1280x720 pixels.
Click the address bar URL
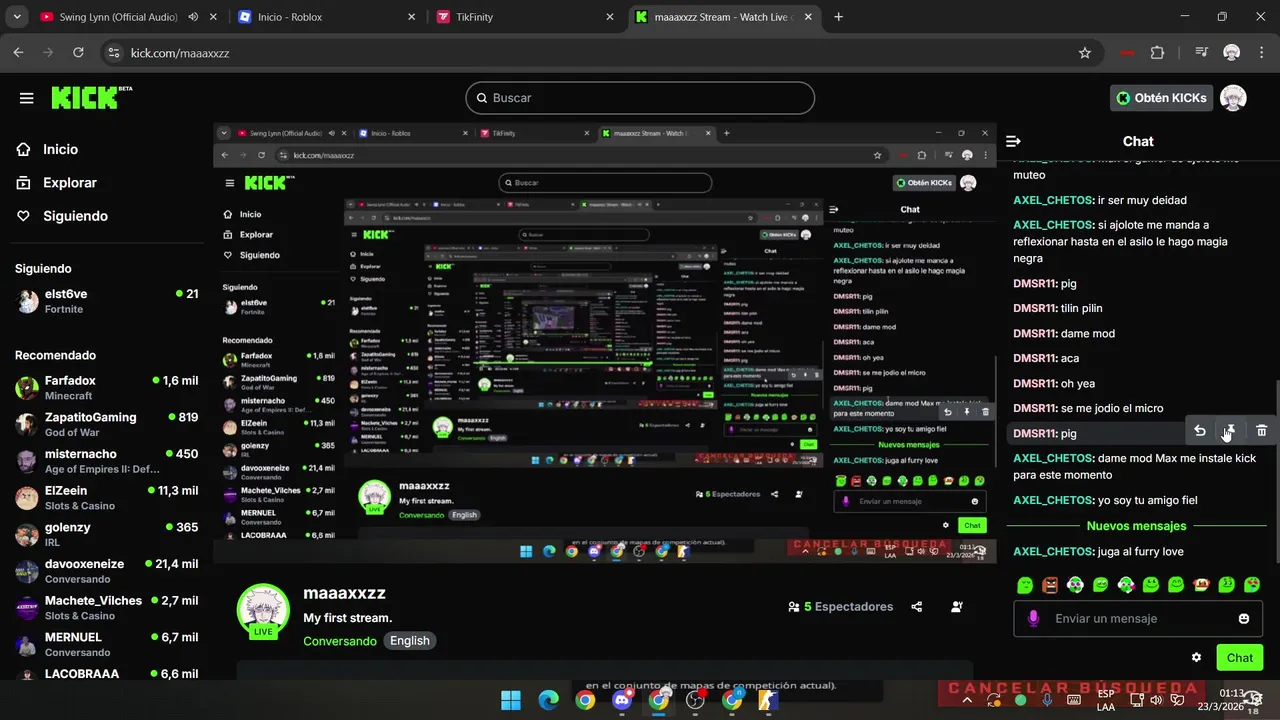[180, 53]
